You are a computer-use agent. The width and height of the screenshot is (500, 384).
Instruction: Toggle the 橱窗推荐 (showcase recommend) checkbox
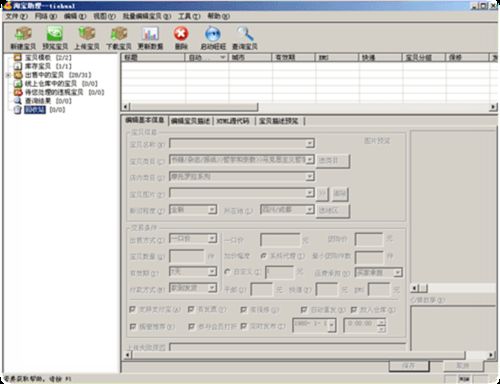pos(132,326)
